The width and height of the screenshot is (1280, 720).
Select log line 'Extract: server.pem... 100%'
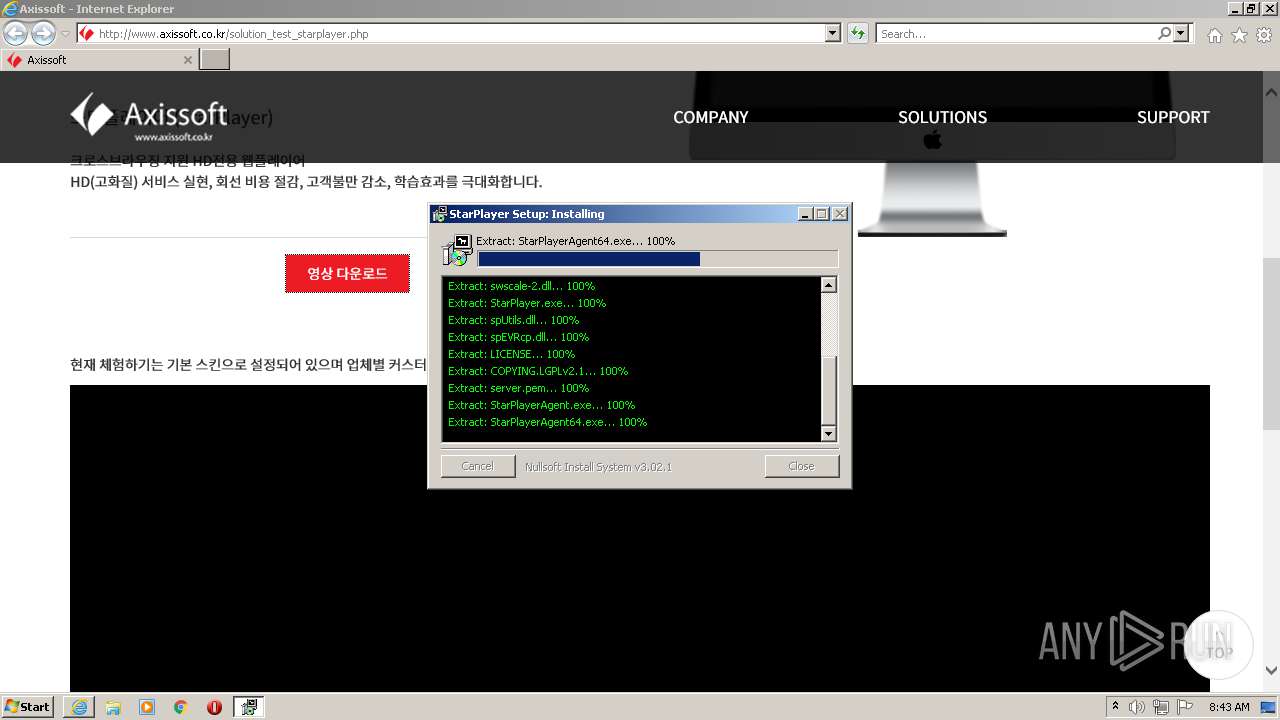point(518,388)
